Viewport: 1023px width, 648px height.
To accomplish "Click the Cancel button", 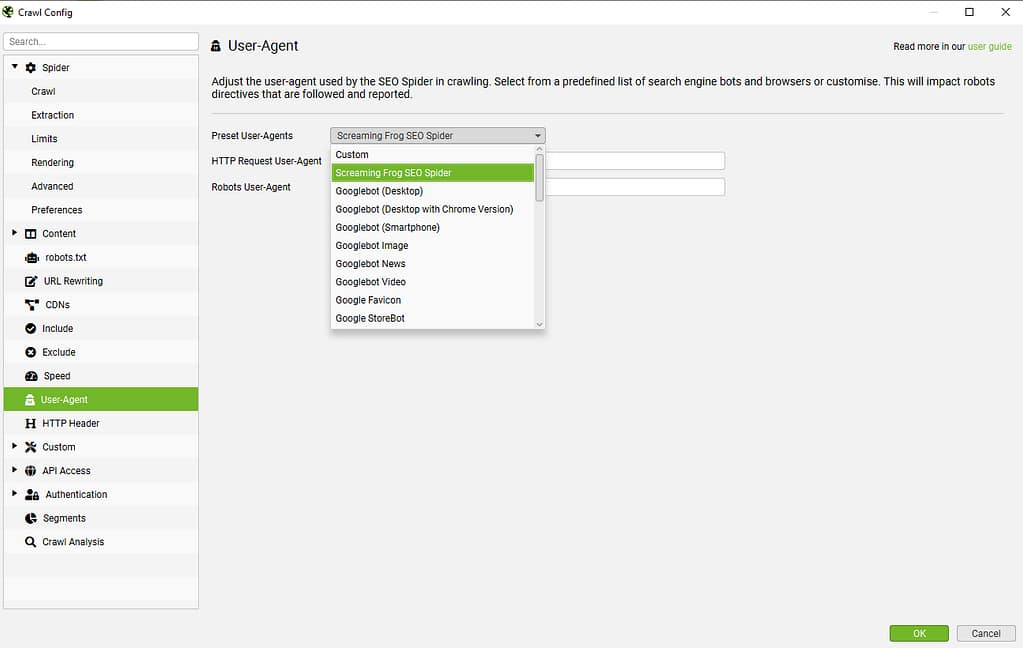I will [985, 633].
